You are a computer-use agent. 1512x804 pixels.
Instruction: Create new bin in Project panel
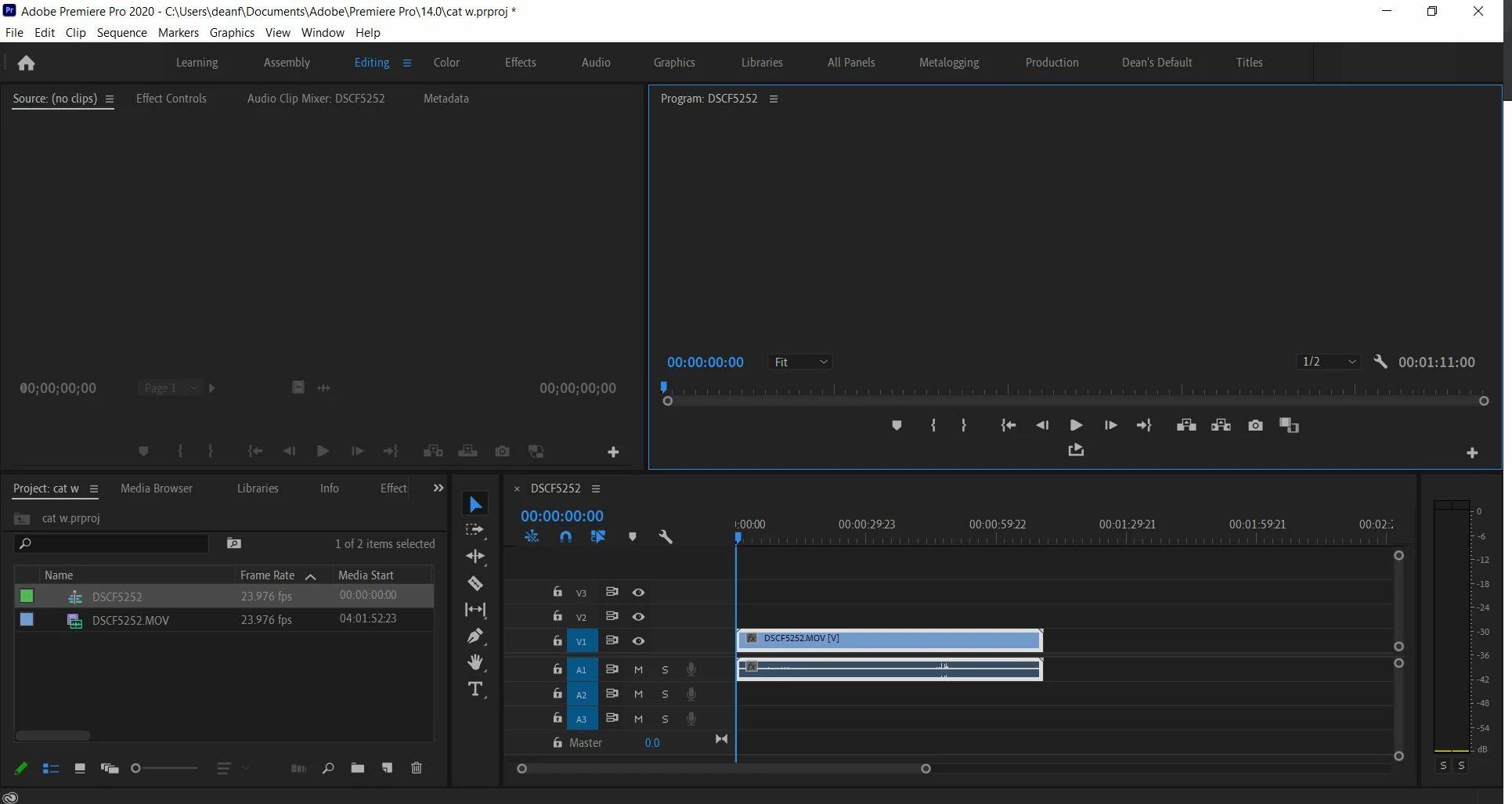coord(357,768)
